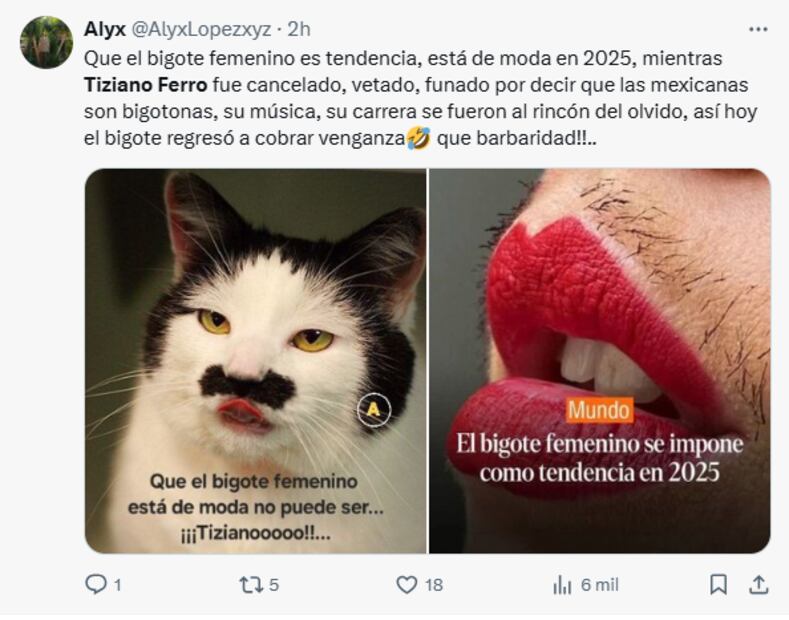Click the 6 mil views count
The width and height of the screenshot is (789, 620).
click(x=600, y=585)
